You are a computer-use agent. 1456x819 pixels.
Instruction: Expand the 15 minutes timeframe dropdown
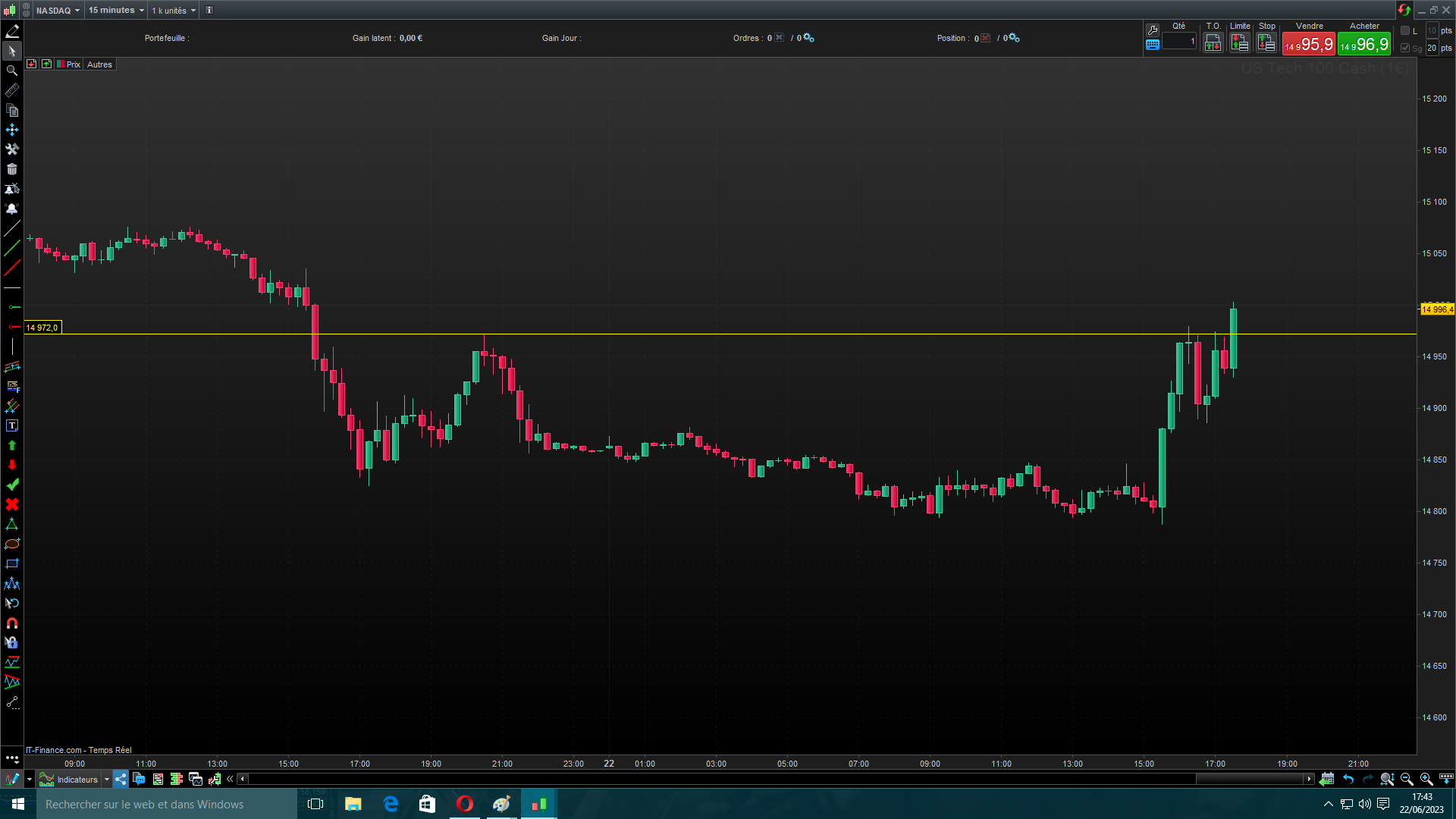[x=116, y=11]
